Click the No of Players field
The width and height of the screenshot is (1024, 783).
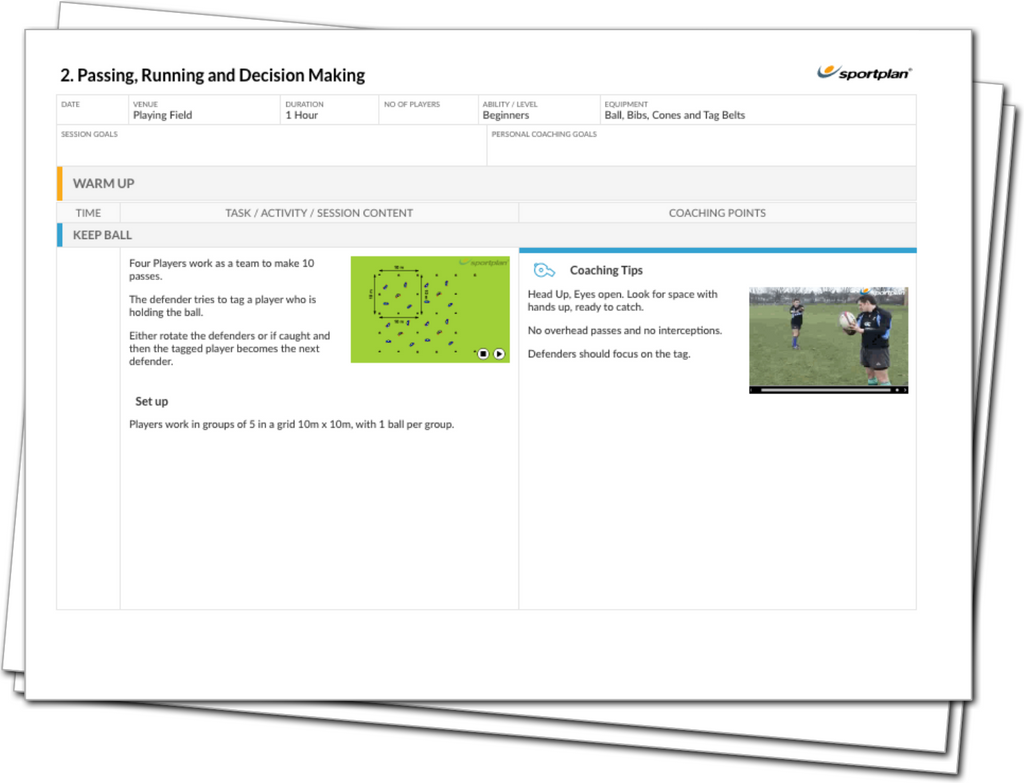428,110
